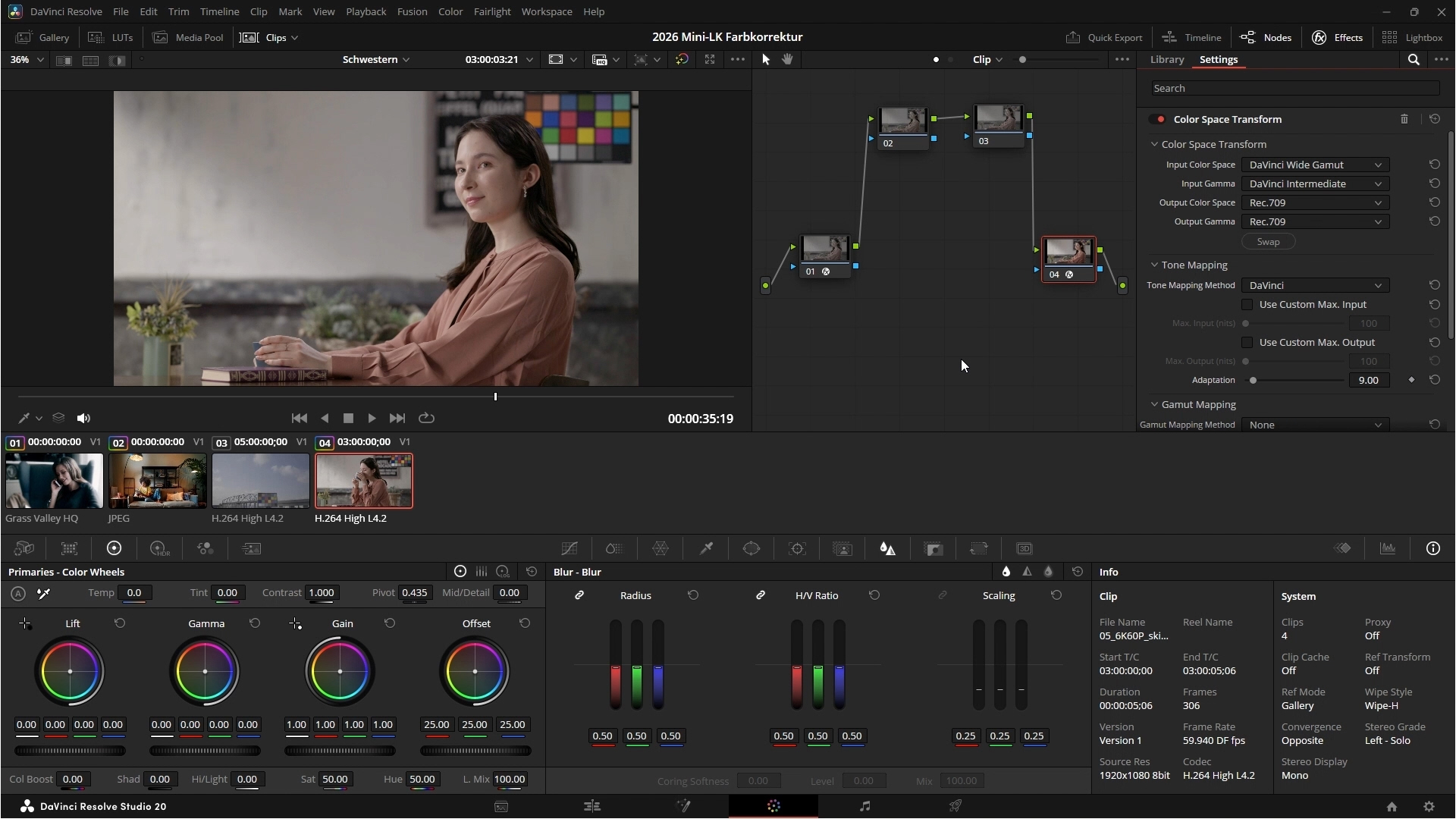Adjust the Adaptation slider handle
This screenshot has width=1456, height=819.
[1254, 380]
